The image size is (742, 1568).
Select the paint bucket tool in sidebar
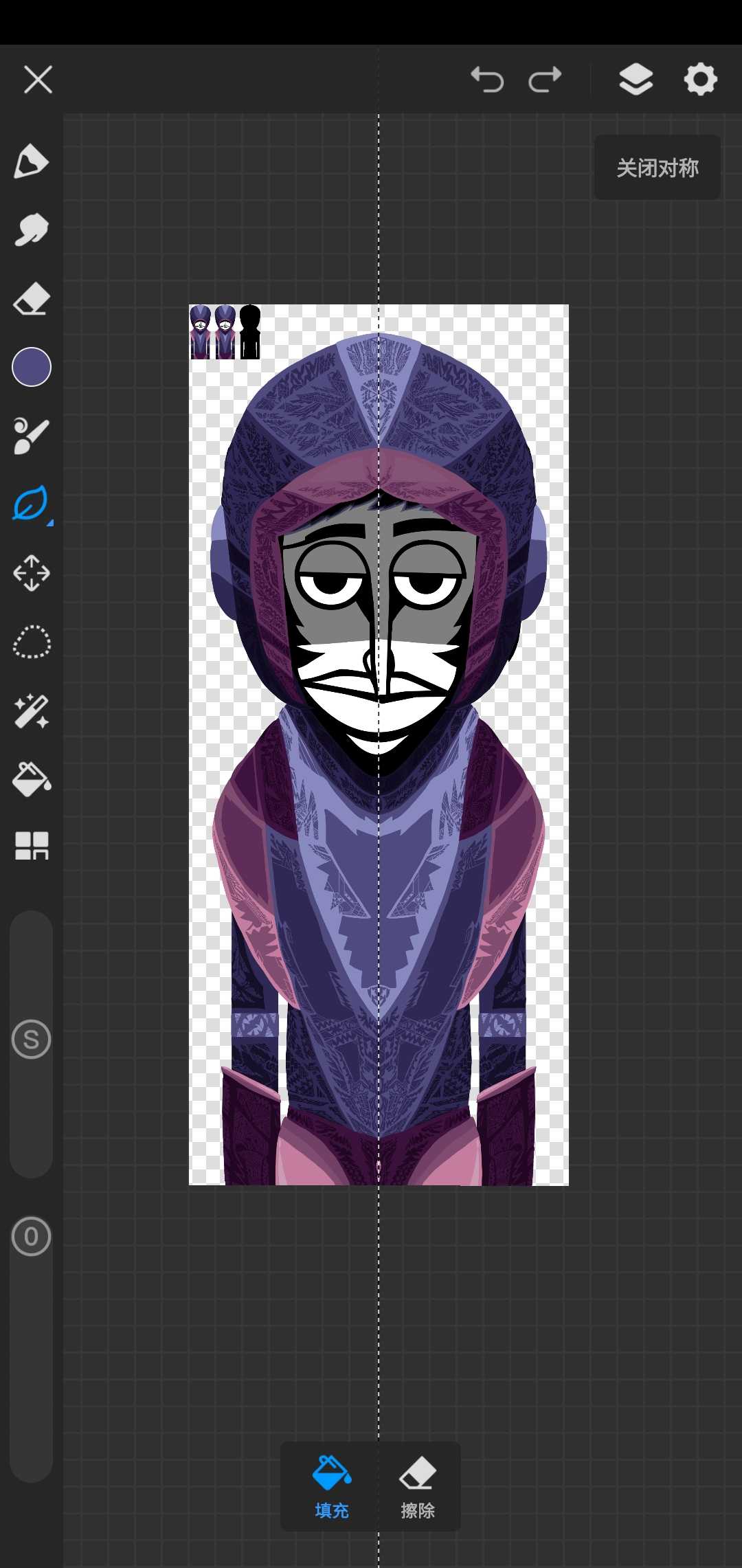(x=32, y=779)
